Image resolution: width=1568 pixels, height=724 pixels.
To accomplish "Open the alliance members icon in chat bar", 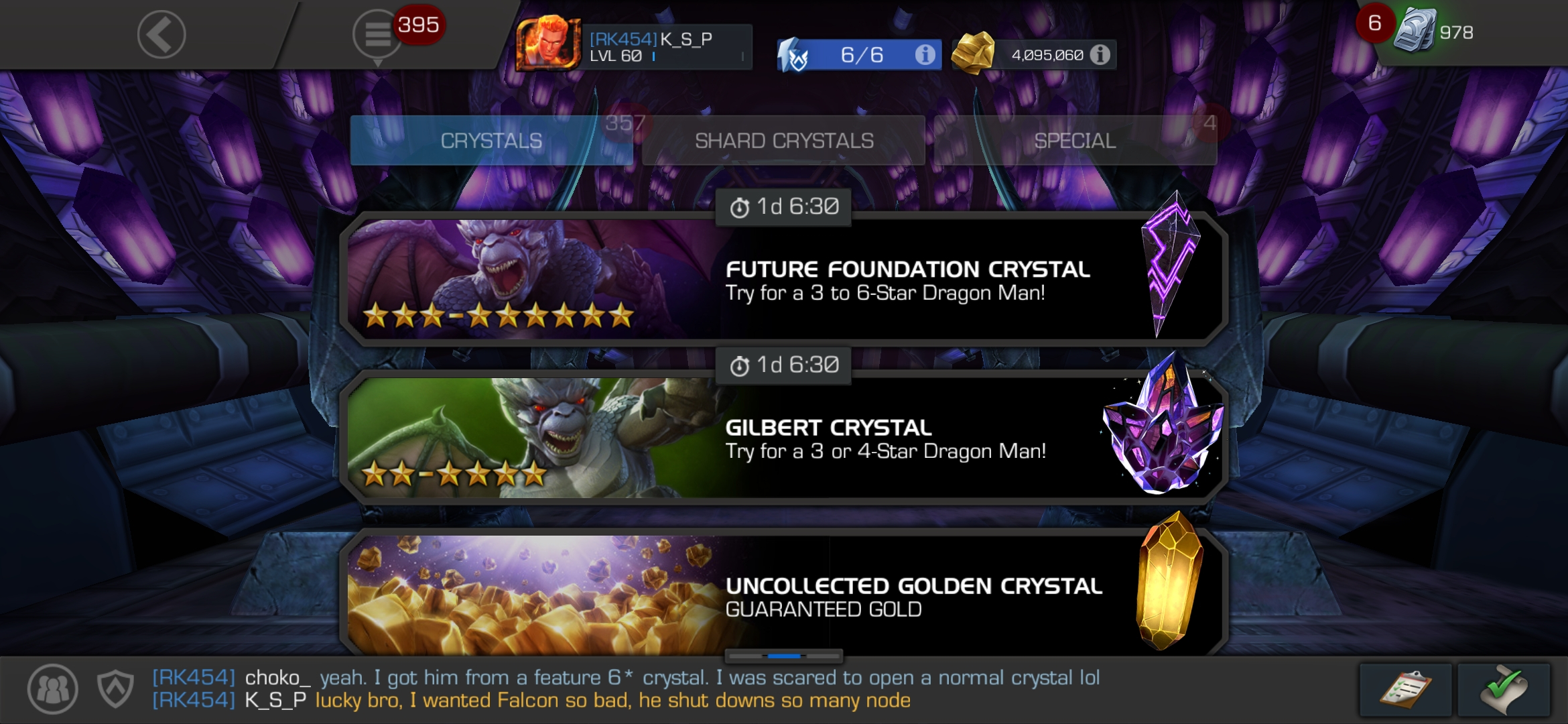I will click(x=52, y=688).
